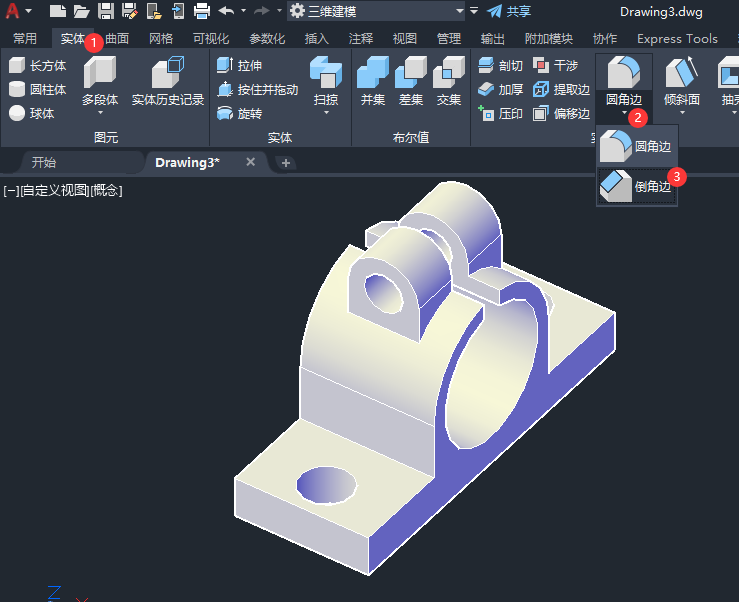
Task: Click the Undo arrow icon
Action: (x=227, y=10)
